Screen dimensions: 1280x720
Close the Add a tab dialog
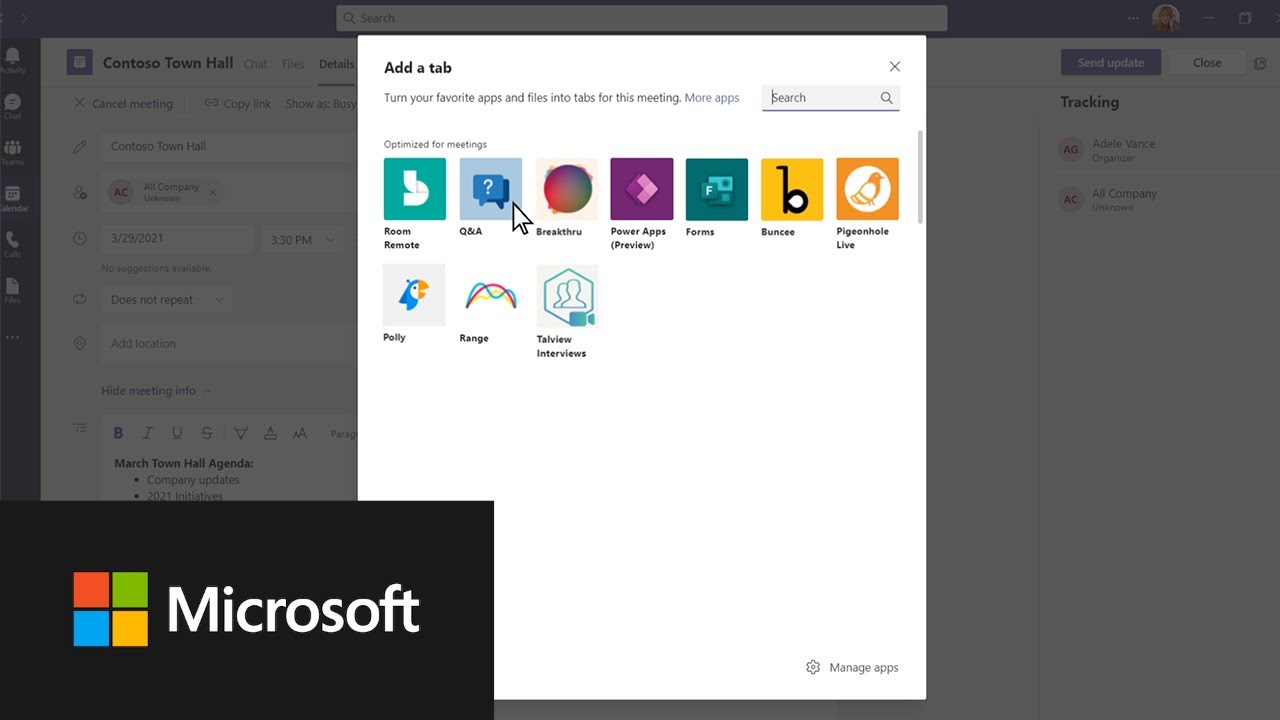(895, 67)
